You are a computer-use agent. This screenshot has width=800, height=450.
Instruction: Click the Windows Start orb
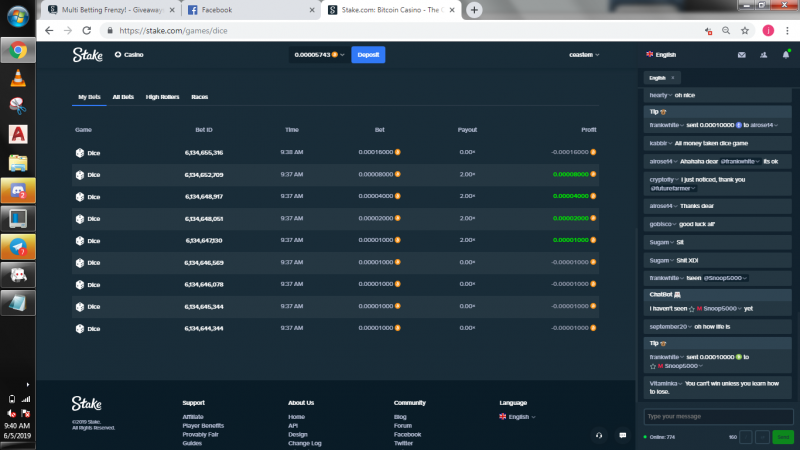(x=18, y=16)
